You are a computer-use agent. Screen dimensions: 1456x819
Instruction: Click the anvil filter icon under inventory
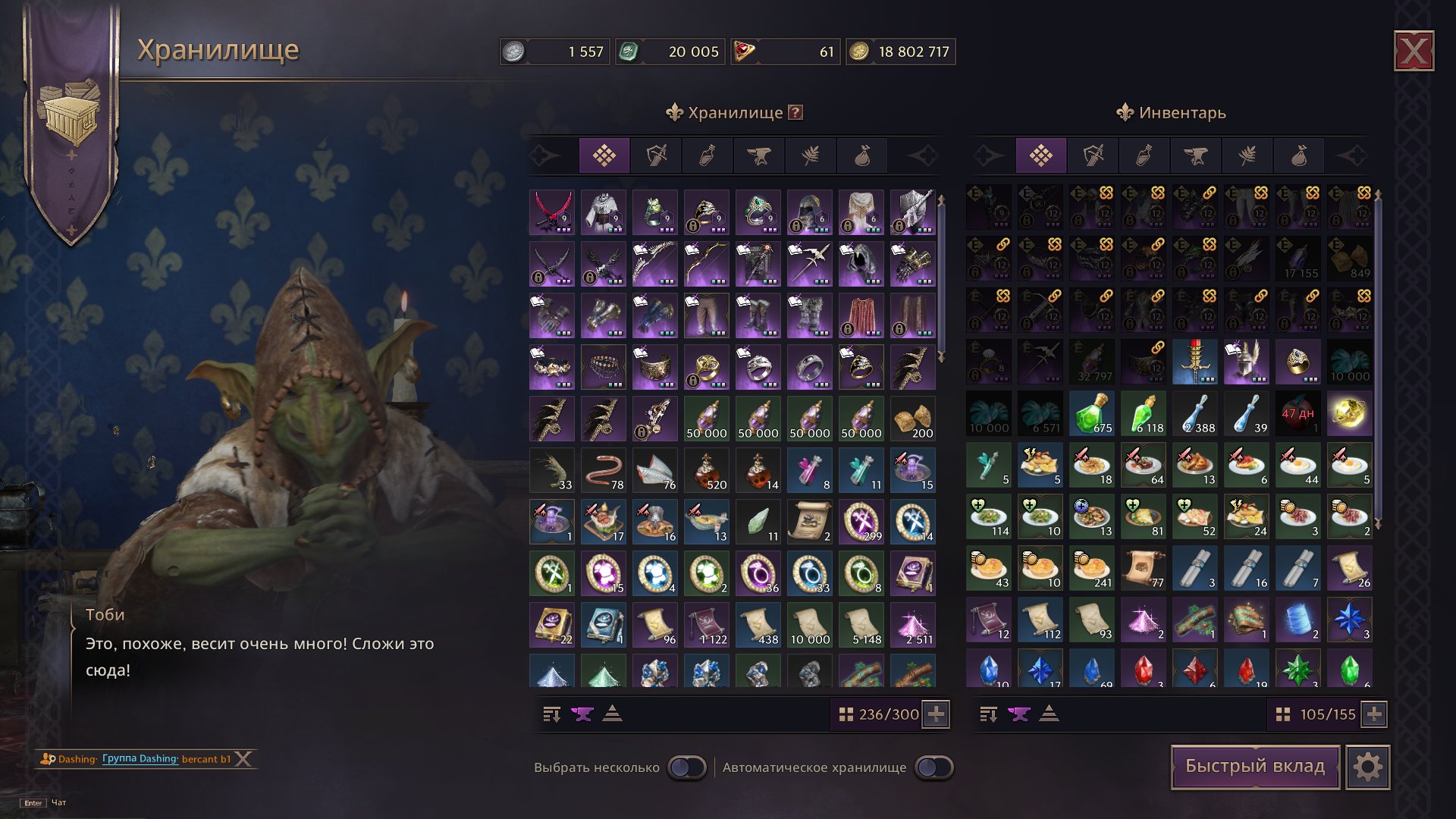point(1018,714)
